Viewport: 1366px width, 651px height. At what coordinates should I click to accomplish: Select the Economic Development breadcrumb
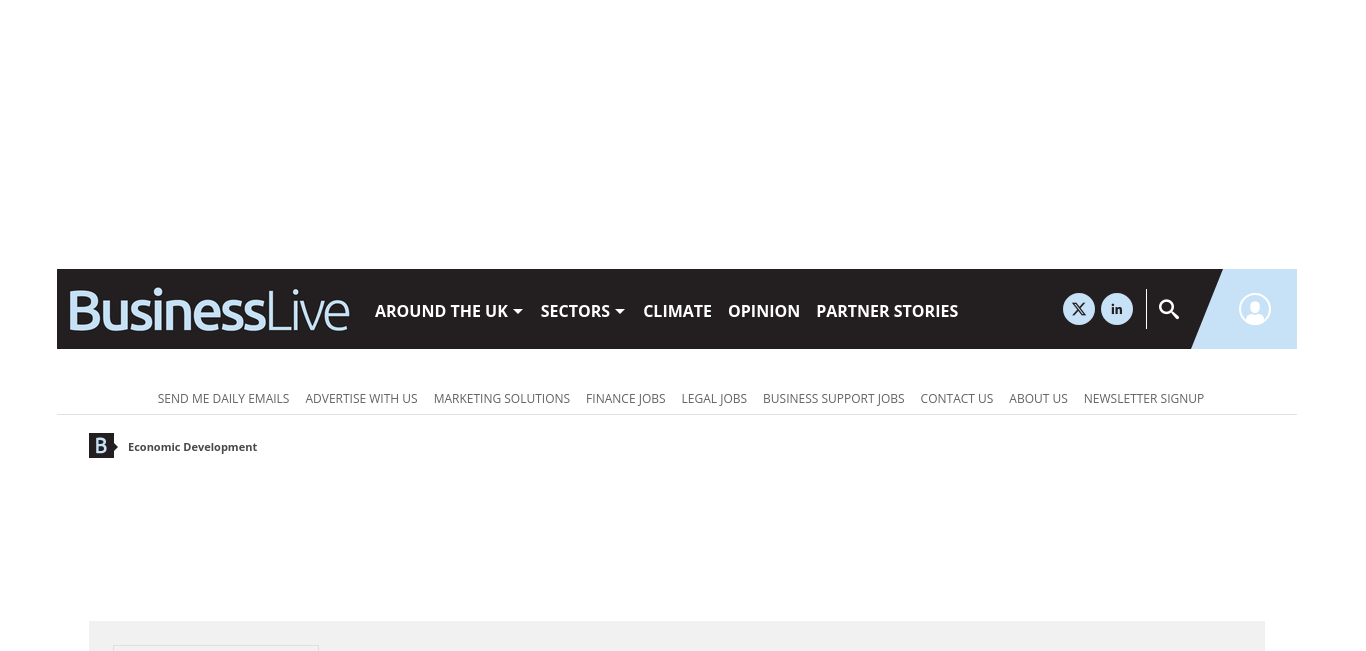(192, 447)
